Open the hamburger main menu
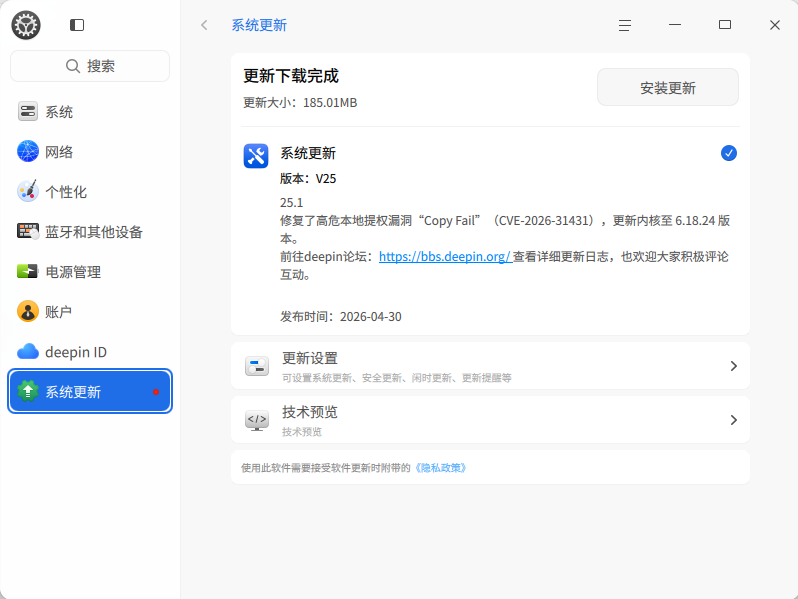Screen dimensions: 798x599 click(625, 25)
